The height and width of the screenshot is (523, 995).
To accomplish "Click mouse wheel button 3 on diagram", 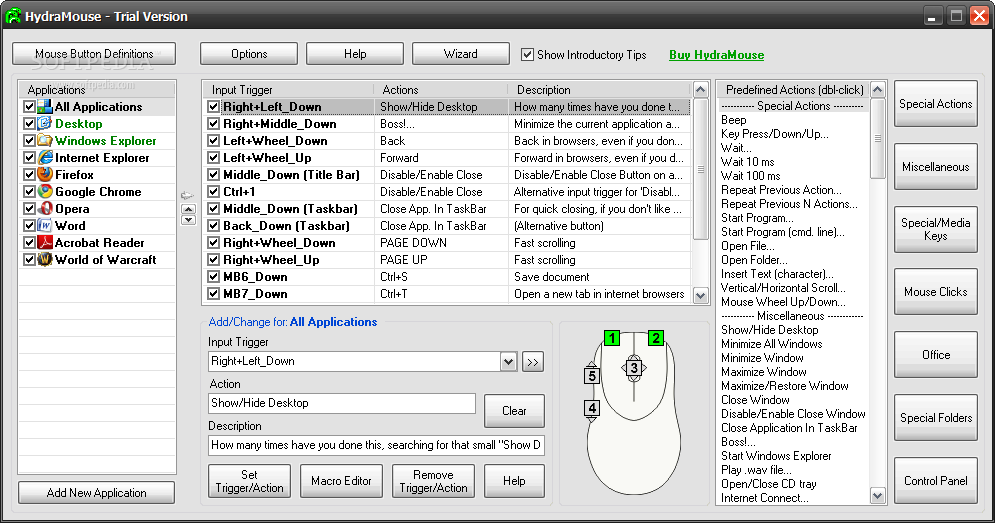I will tap(633, 368).
